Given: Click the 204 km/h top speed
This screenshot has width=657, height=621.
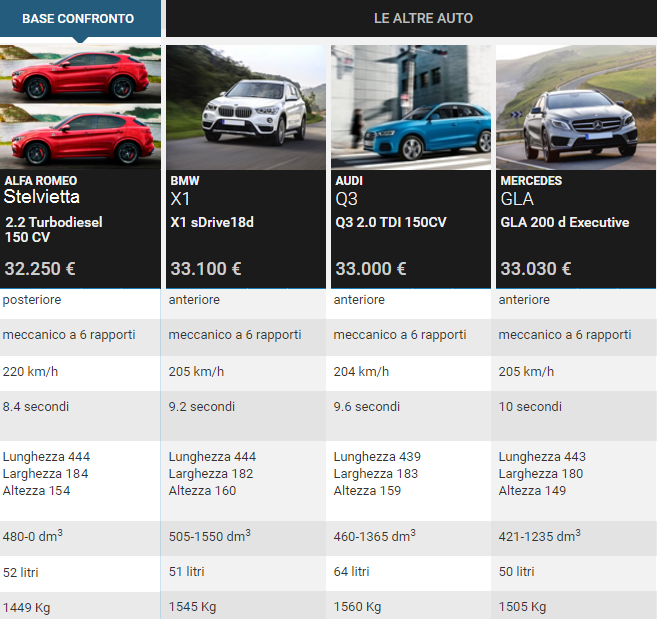Looking at the screenshot, I should coord(361,372).
